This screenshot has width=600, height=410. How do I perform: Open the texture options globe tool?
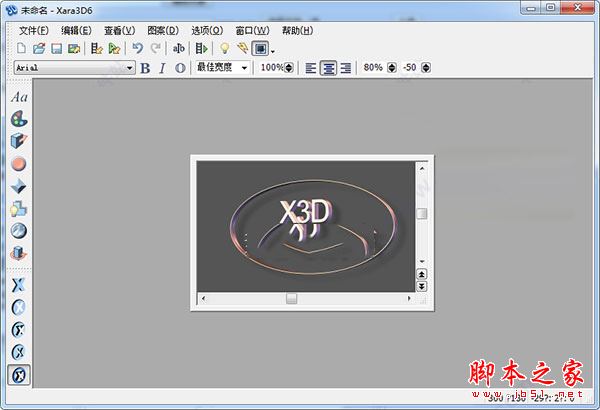(19, 231)
